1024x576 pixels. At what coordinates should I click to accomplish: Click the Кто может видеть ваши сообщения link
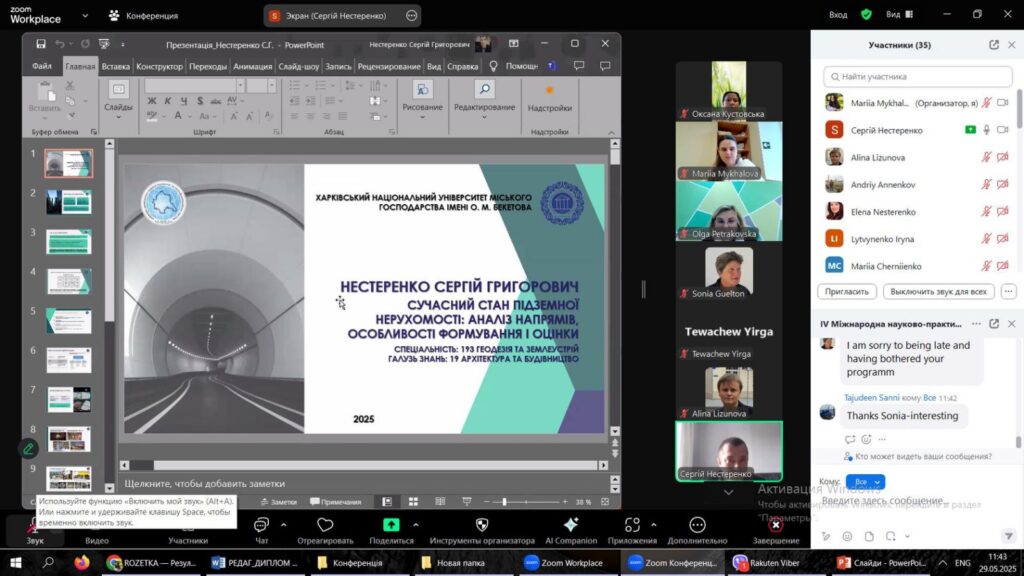point(923,456)
